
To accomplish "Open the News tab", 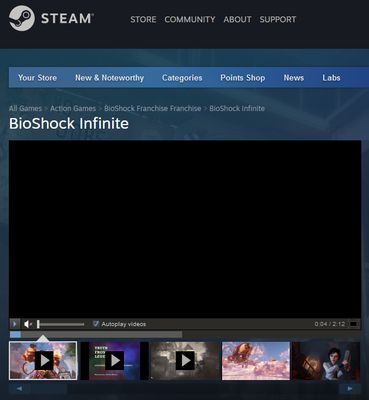I will pos(294,78).
